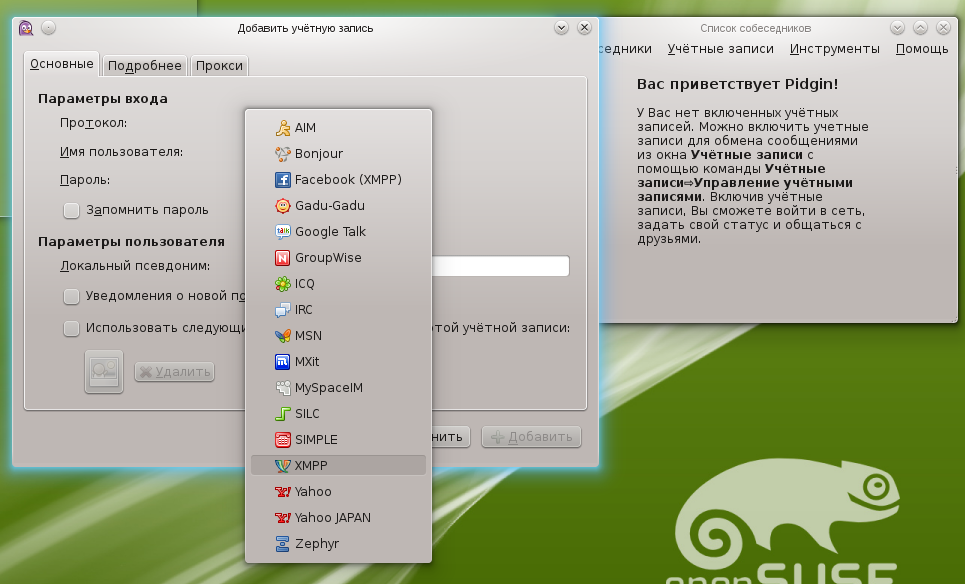Open the Инструменты menu in buddy list window
Image resolution: width=965 pixels, height=584 pixels.
pyautogui.click(x=835, y=49)
